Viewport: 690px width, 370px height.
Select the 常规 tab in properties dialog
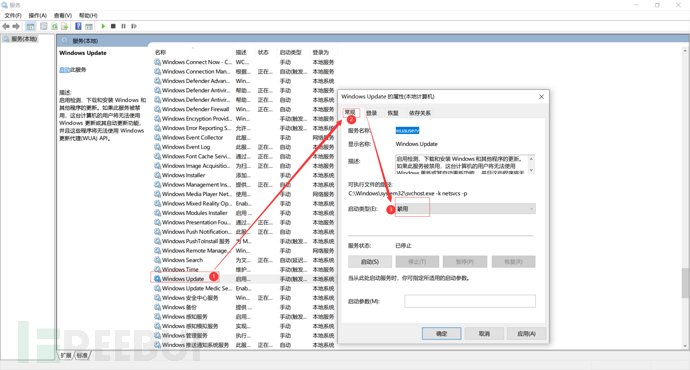pyautogui.click(x=350, y=113)
